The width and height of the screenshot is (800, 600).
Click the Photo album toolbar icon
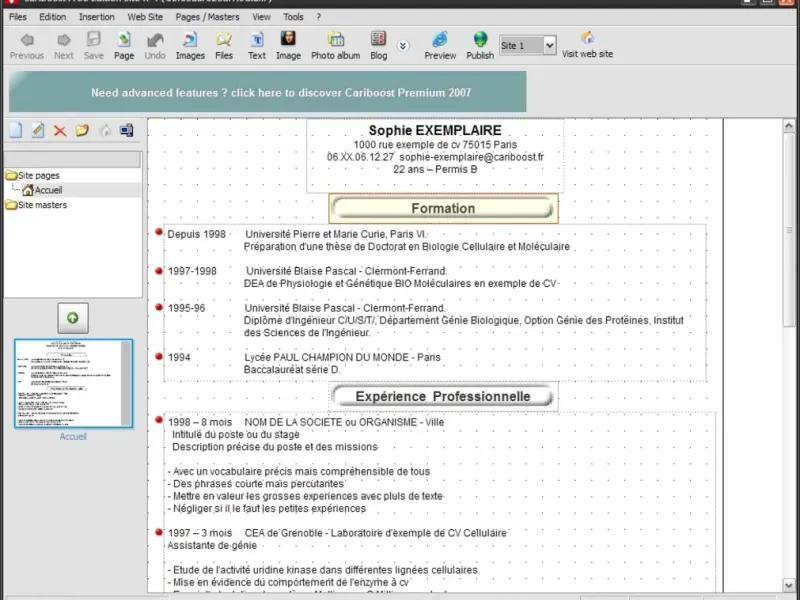coord(335,44)
